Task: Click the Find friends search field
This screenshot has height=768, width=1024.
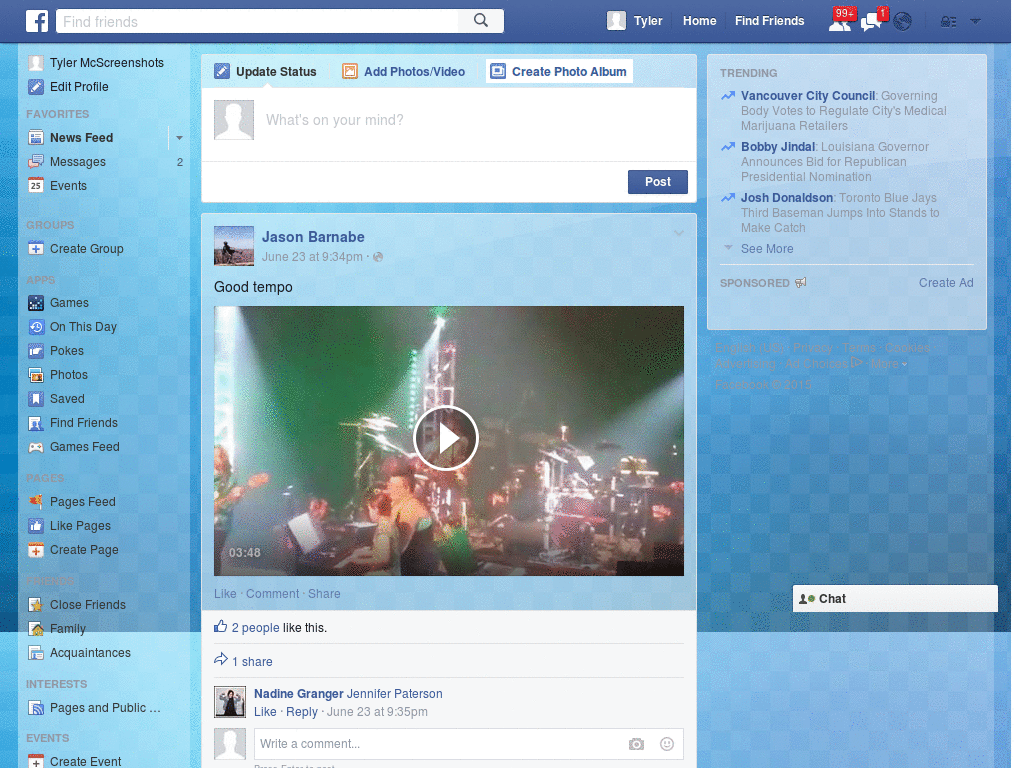Action: point(258,21)
